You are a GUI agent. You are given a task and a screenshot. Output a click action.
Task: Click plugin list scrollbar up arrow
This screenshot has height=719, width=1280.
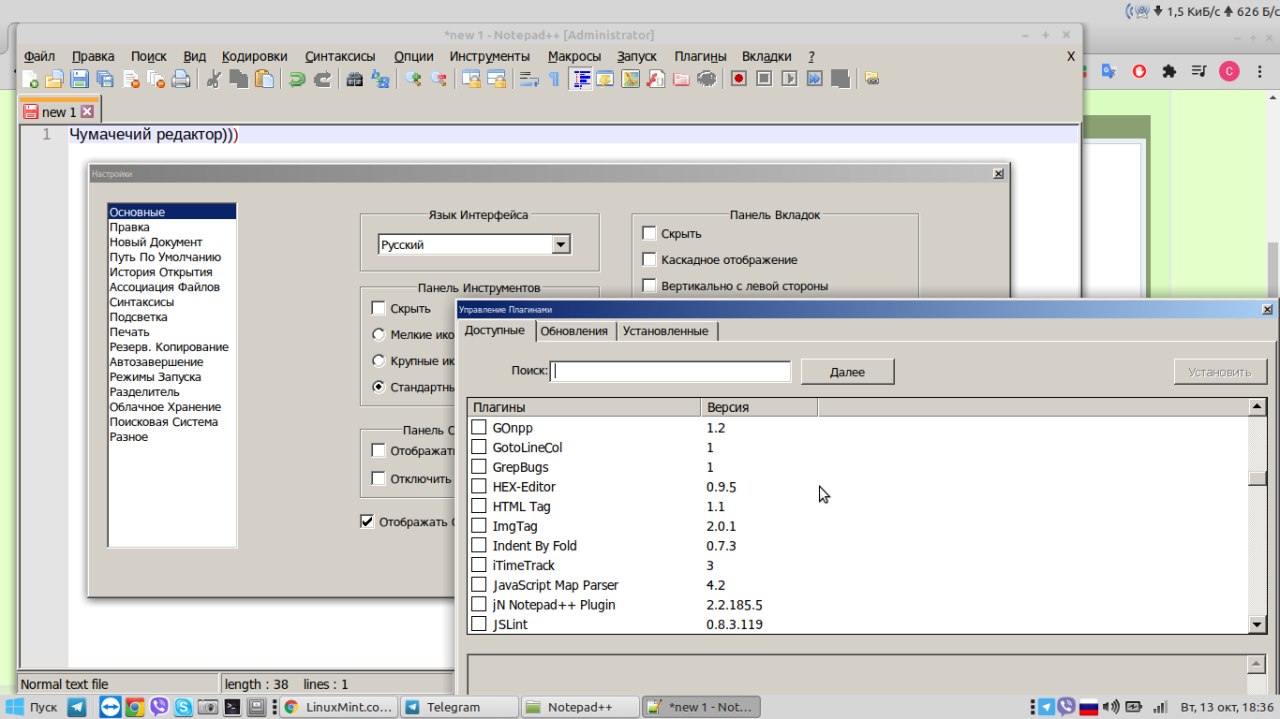tap(1258, 407)
